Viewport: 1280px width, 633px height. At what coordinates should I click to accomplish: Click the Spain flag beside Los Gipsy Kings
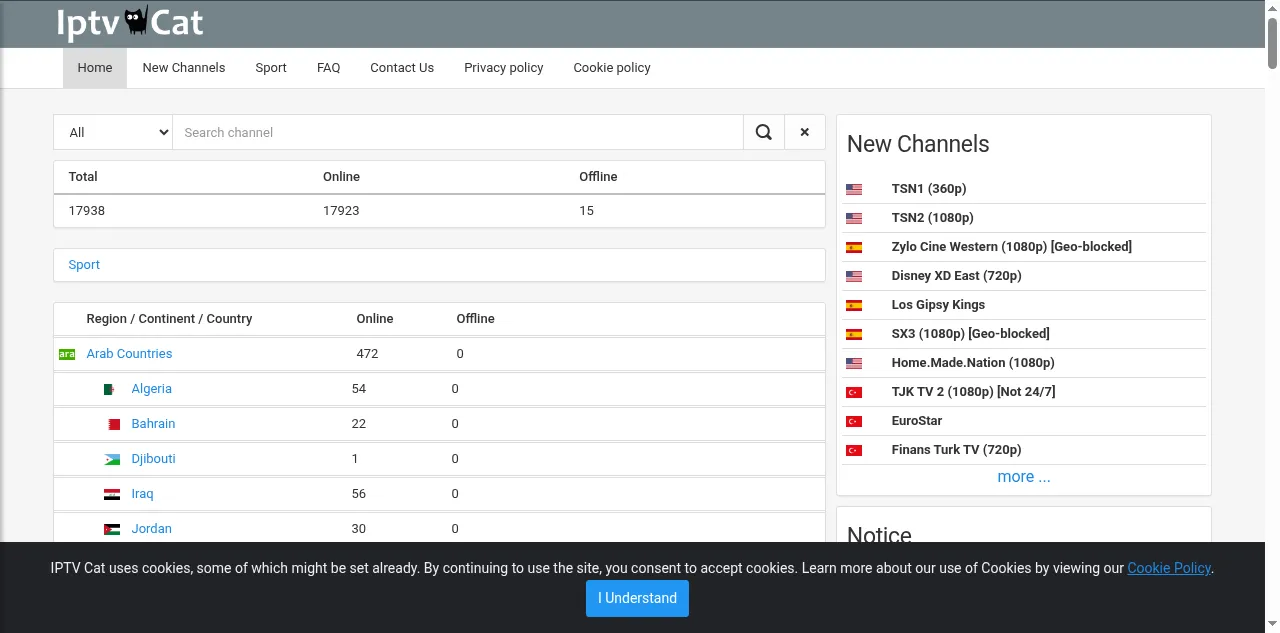[854, 305]
